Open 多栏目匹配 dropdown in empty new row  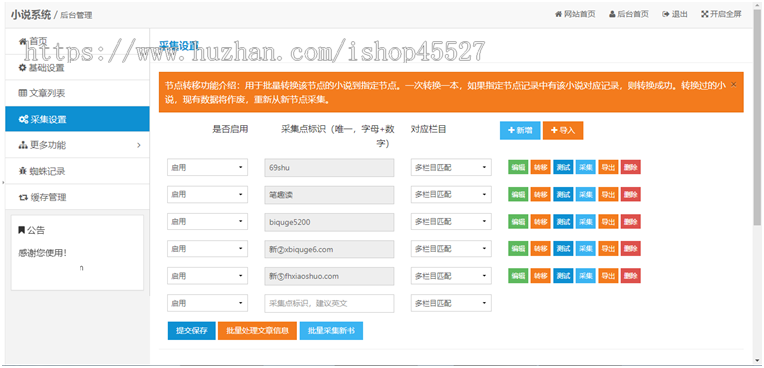451,303
